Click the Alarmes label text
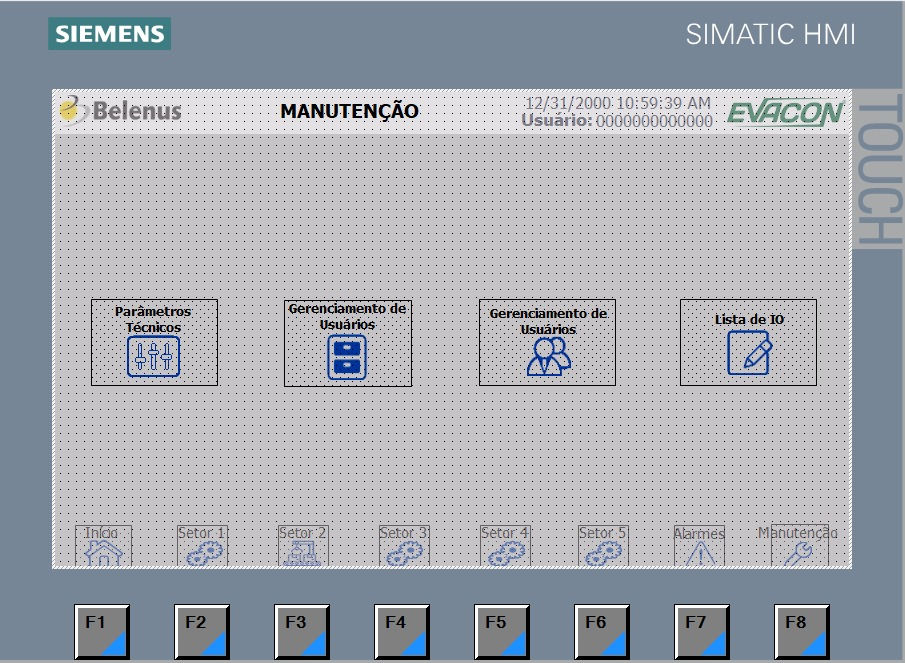Image resolution: width=905 pixels, height=663 pixels. pyautogui.click(x=699, y=534)
